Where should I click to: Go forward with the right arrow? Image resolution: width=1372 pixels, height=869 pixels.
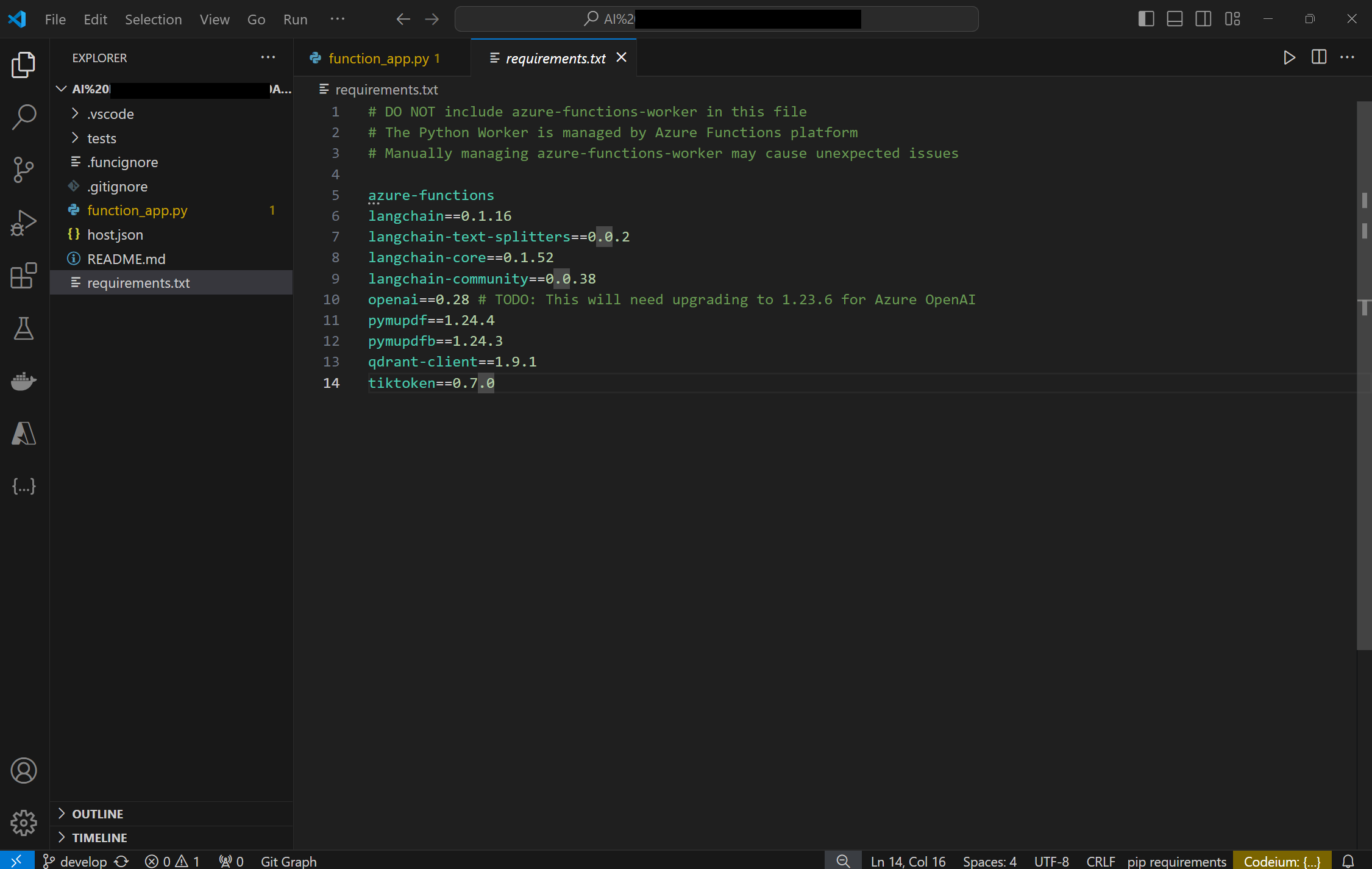pyautogui.click(x=432, y=19)
